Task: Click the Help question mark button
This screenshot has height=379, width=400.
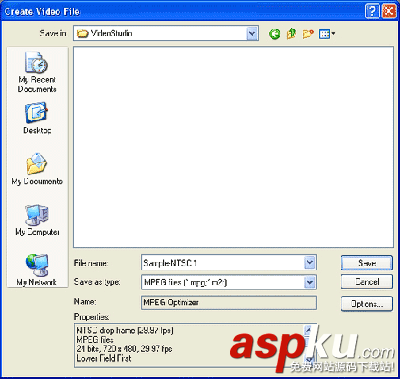Action: pos(372,11)
